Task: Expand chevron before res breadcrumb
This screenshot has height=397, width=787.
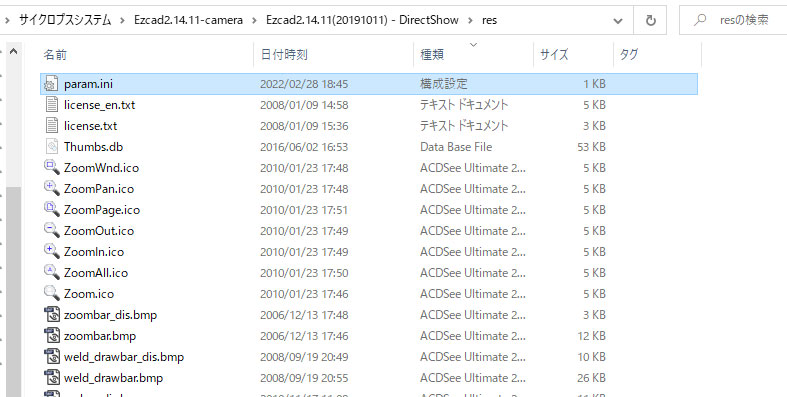Action: pos(470,21)
